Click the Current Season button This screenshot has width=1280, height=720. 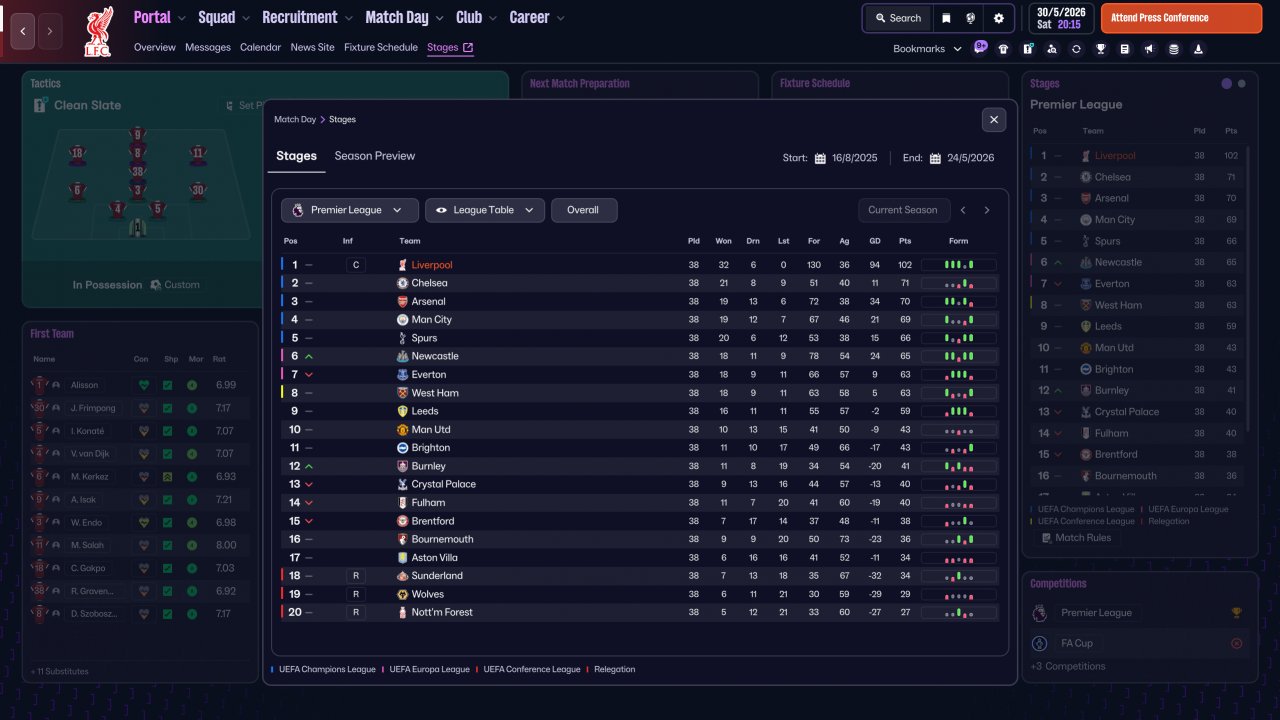pos(903,210)
